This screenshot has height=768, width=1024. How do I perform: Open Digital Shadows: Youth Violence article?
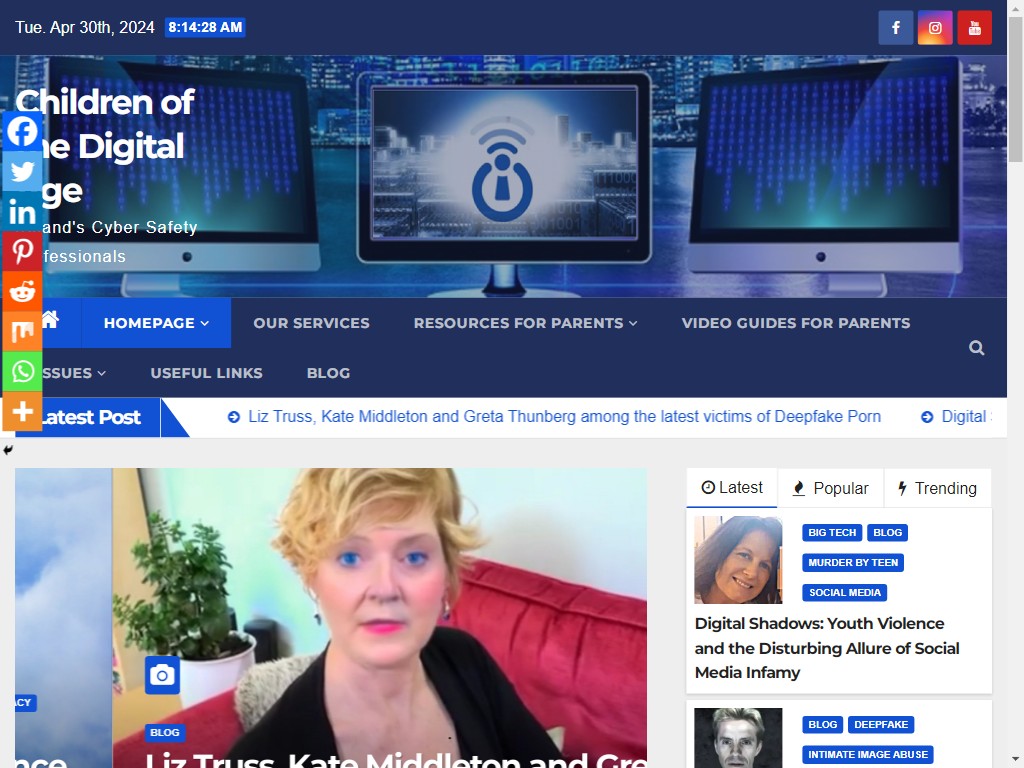pyautogui.click(x=827, y=648)
